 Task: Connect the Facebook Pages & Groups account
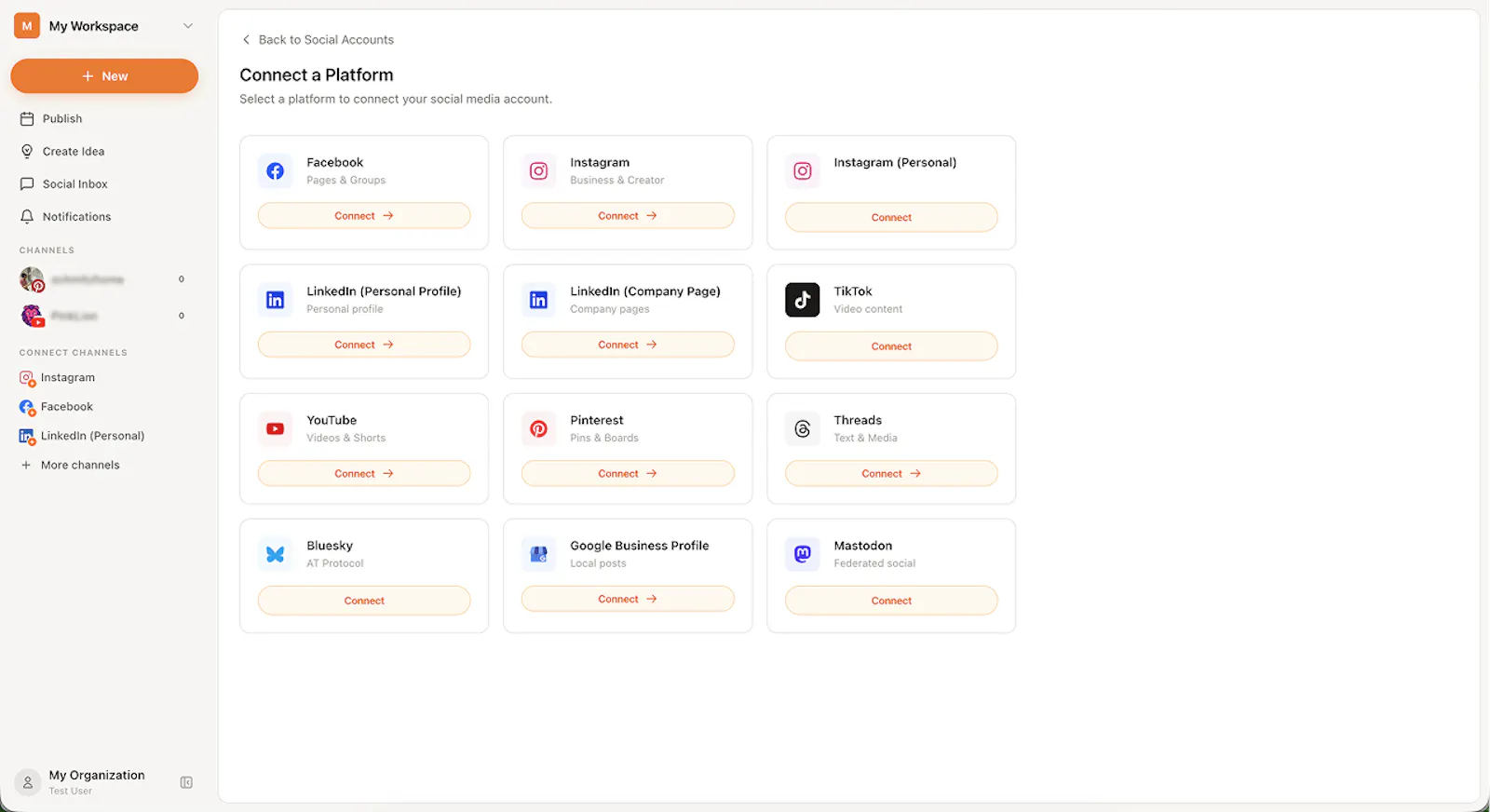[364, 215]
